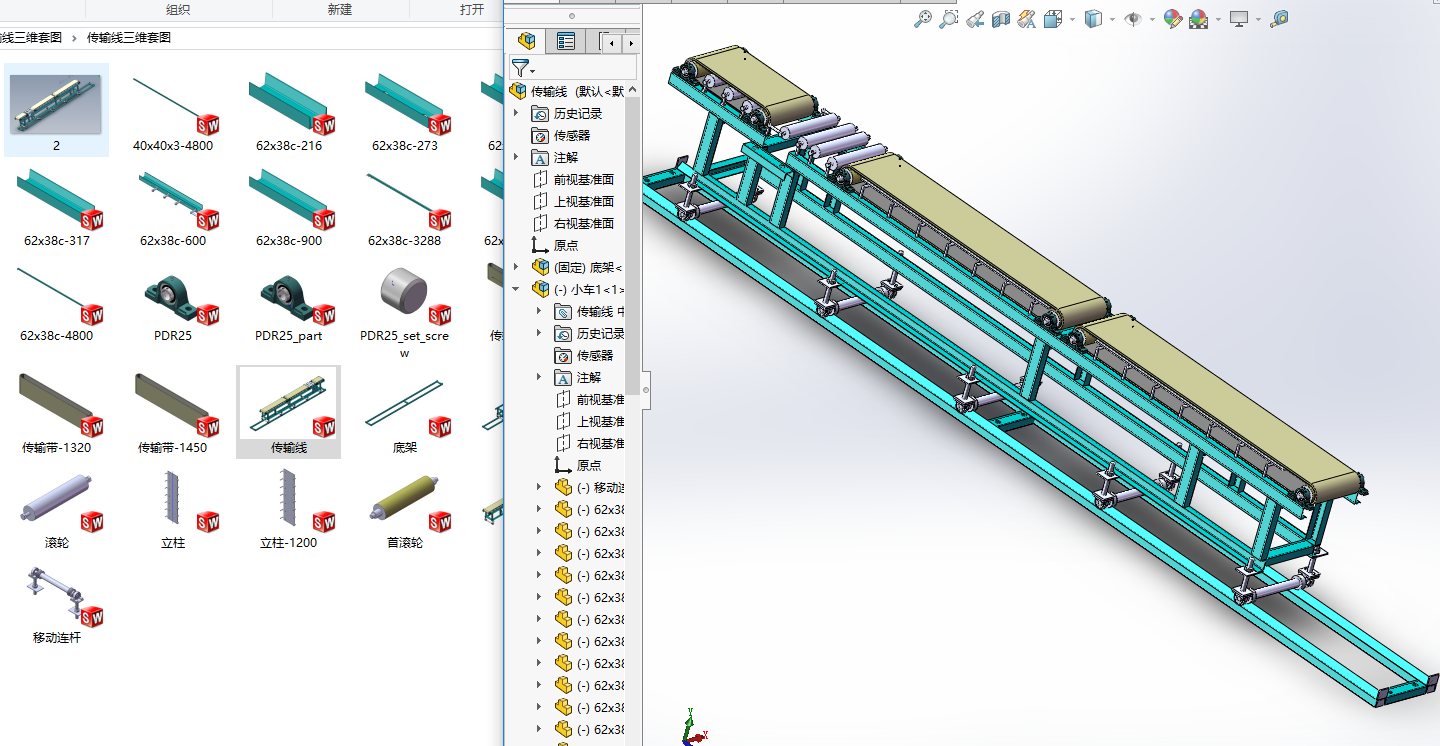The width and height of the screenshot is (1440, 746).
Task: Open the Edit Appearance color ball
Action: (1173, 19)
